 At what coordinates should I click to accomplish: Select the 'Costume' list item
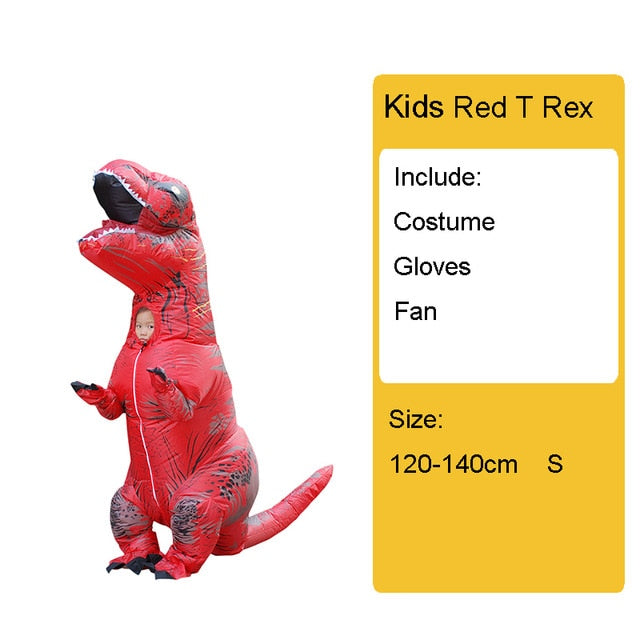(444, 222)
